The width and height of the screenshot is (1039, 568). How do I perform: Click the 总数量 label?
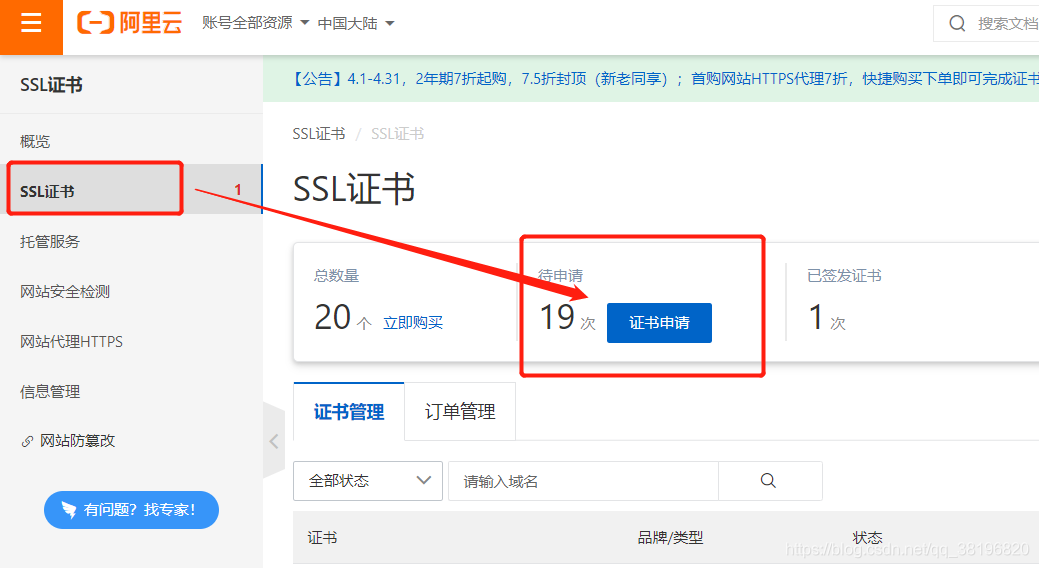[x=337, y=276]
